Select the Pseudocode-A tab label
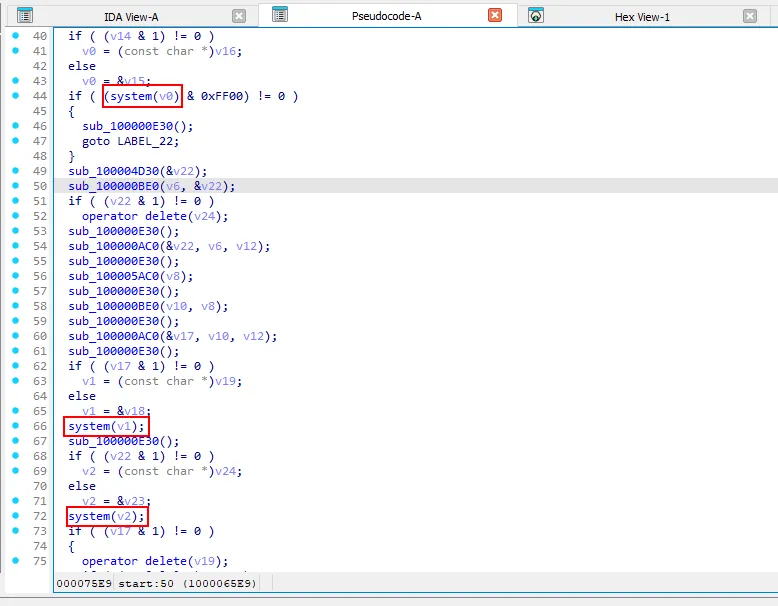 pos(386,17)
